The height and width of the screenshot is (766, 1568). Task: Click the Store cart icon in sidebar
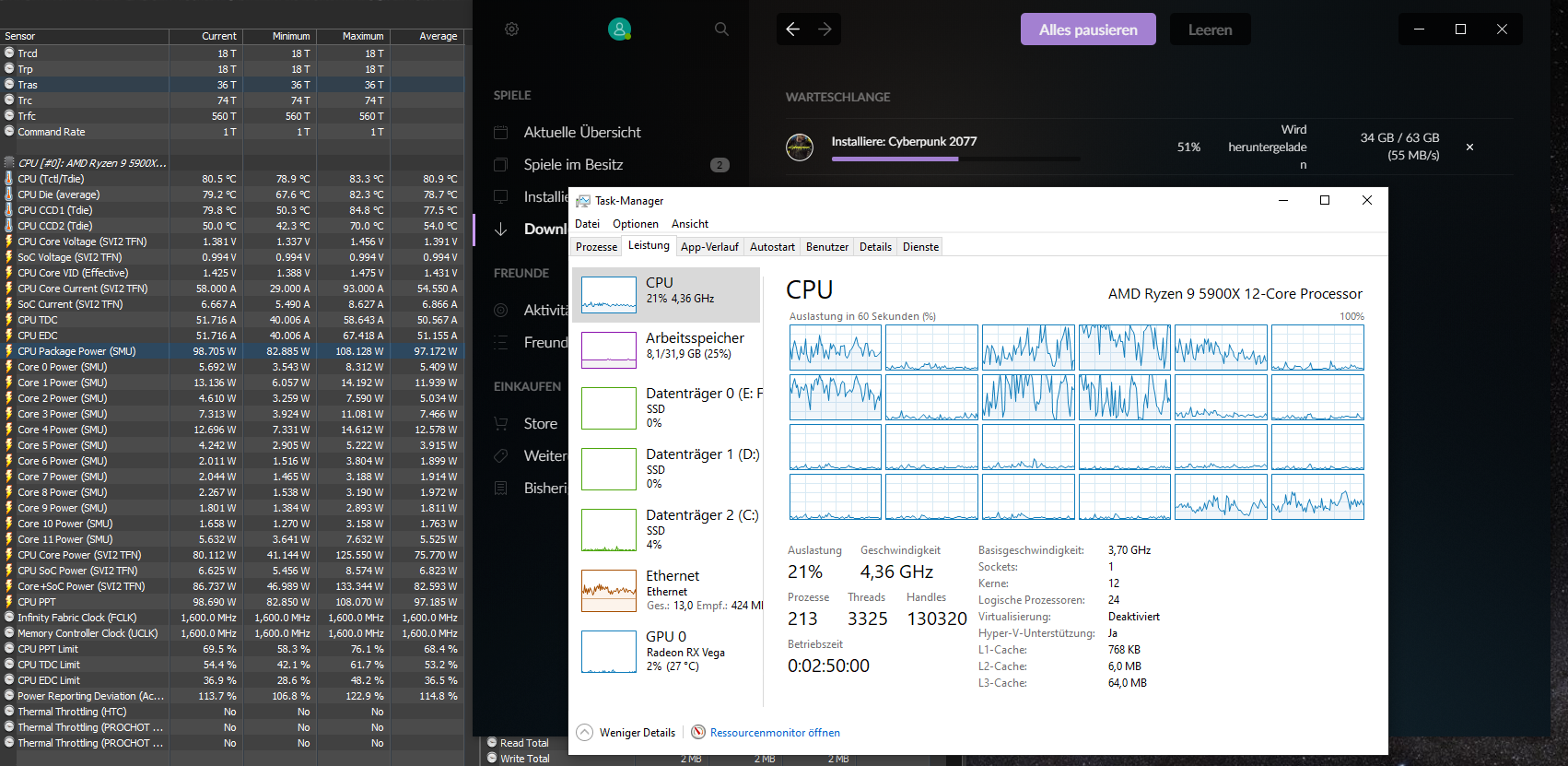[501, 424]
